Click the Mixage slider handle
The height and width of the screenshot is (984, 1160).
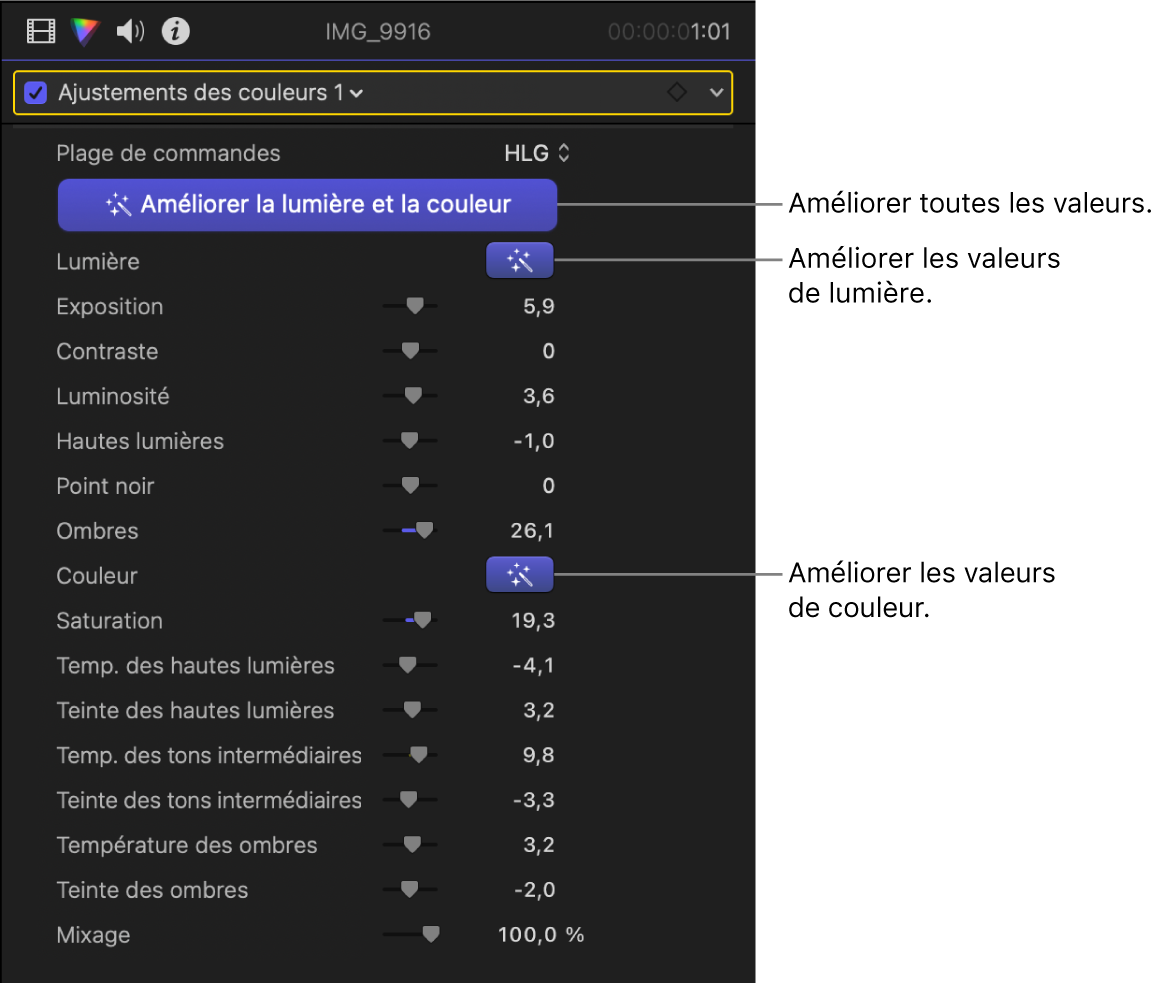coord(430,935)
